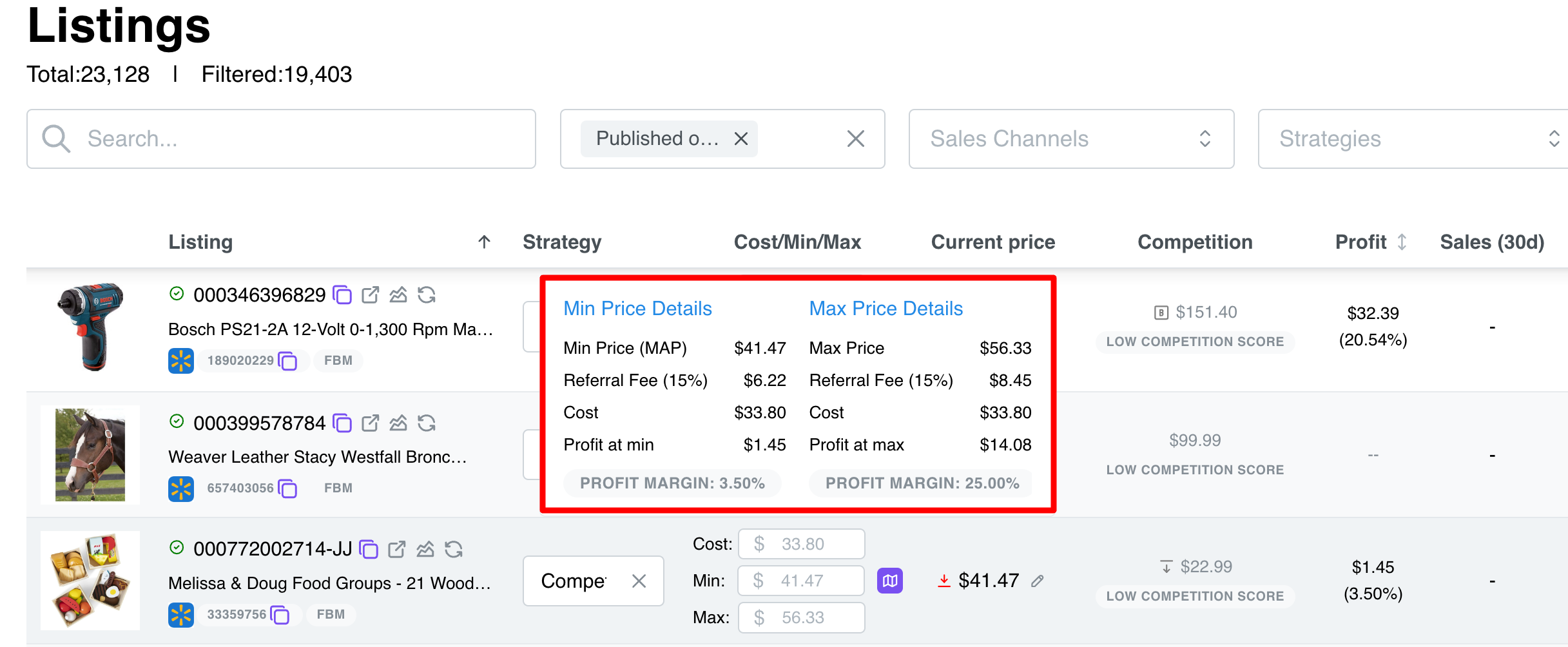The image size is (1568, 647).
Task: Click the purple MAP icon beside Min price
Action: [890, 581]
